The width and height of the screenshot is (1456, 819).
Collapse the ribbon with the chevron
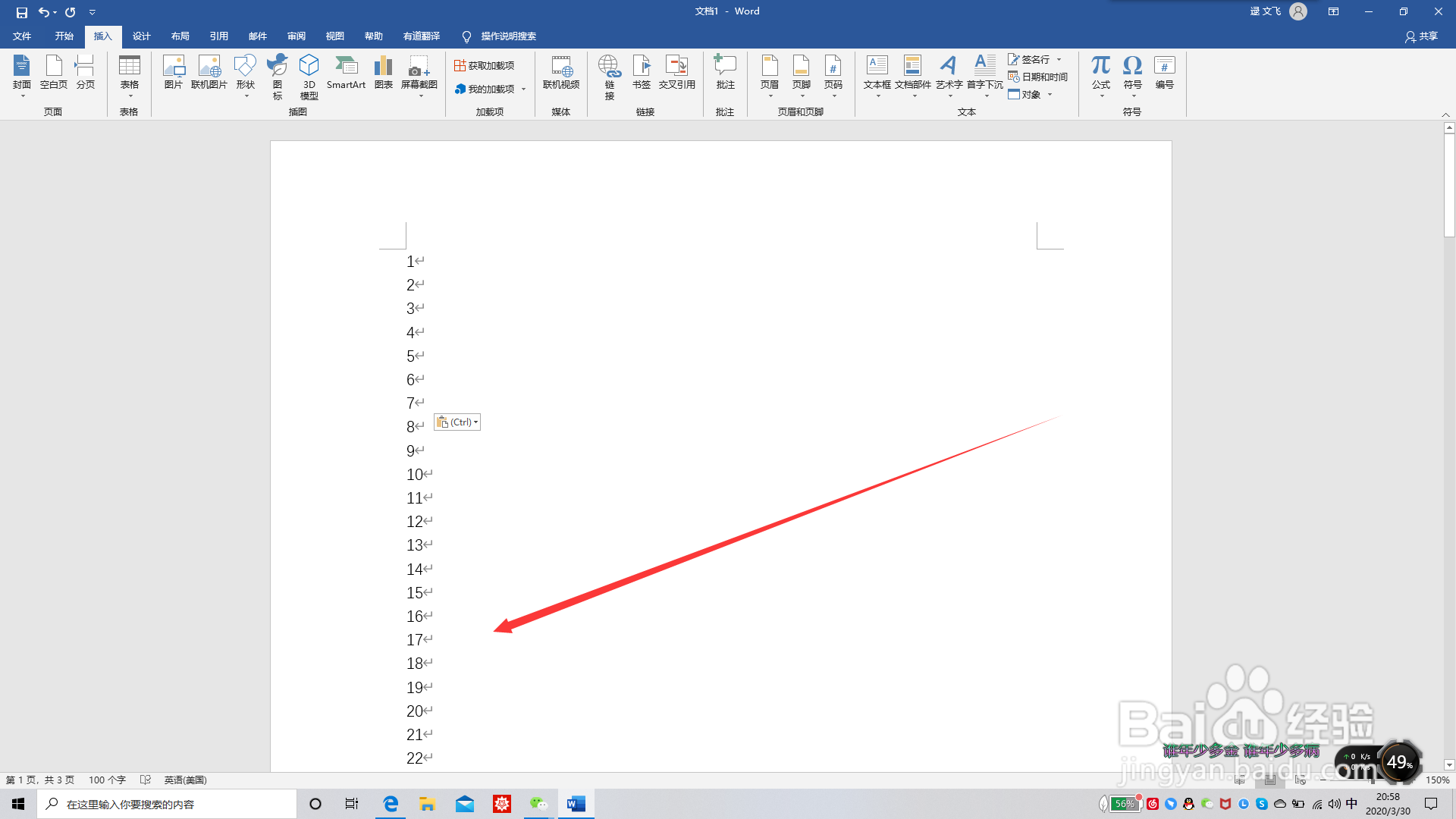pos(1445,115)
